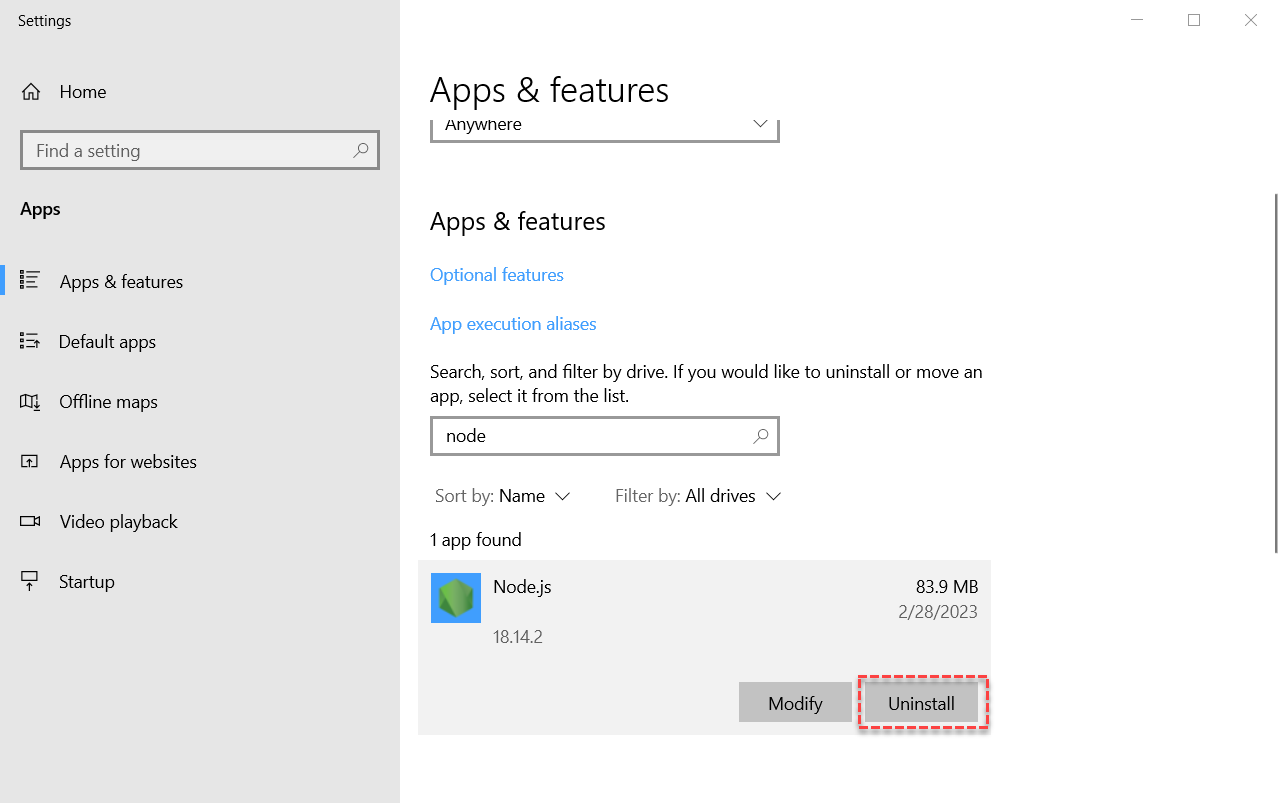
Task: Click magnifier icon in Find a setting
Action: (361, 150)
